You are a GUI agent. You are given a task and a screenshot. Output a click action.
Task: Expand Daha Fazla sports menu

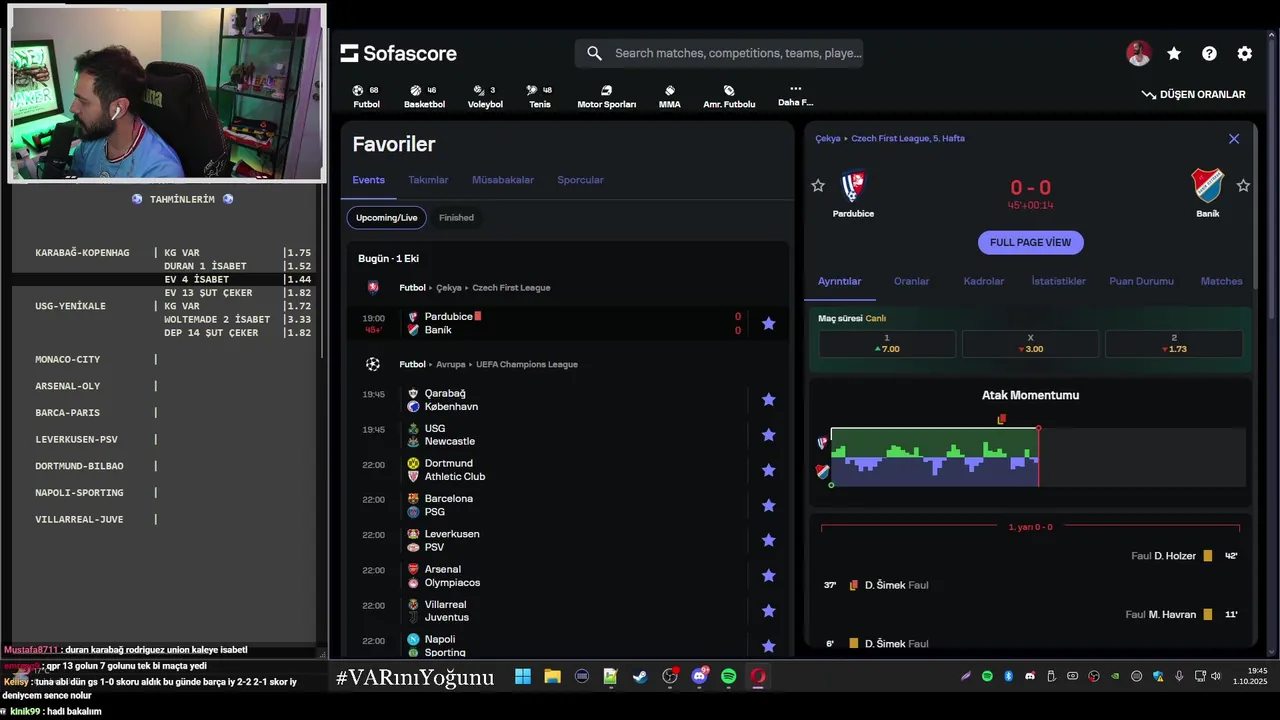[x=795, y=96]
